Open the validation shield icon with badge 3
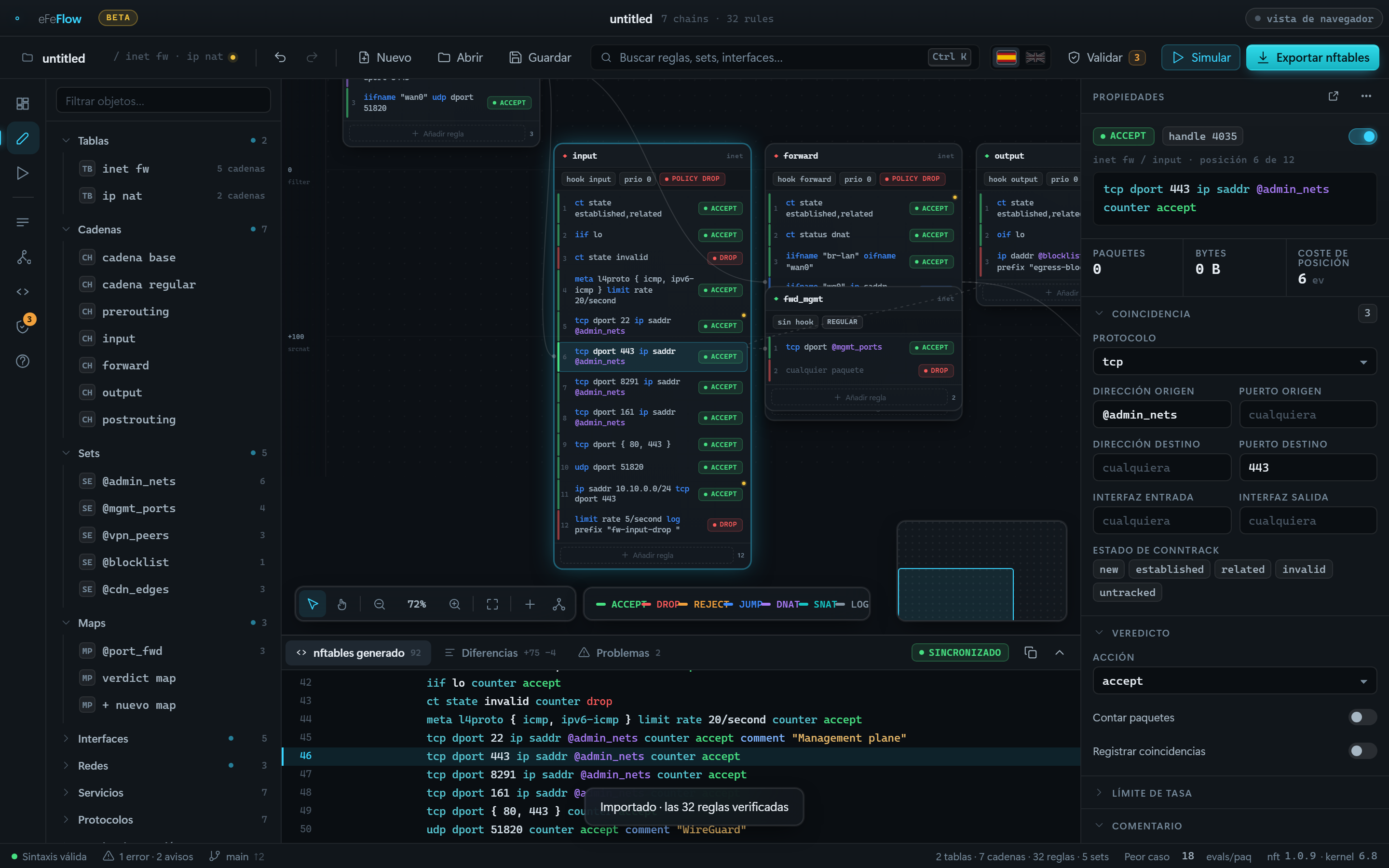The height and width of the screenshot is (868, 1389). [x=22, y=326]
